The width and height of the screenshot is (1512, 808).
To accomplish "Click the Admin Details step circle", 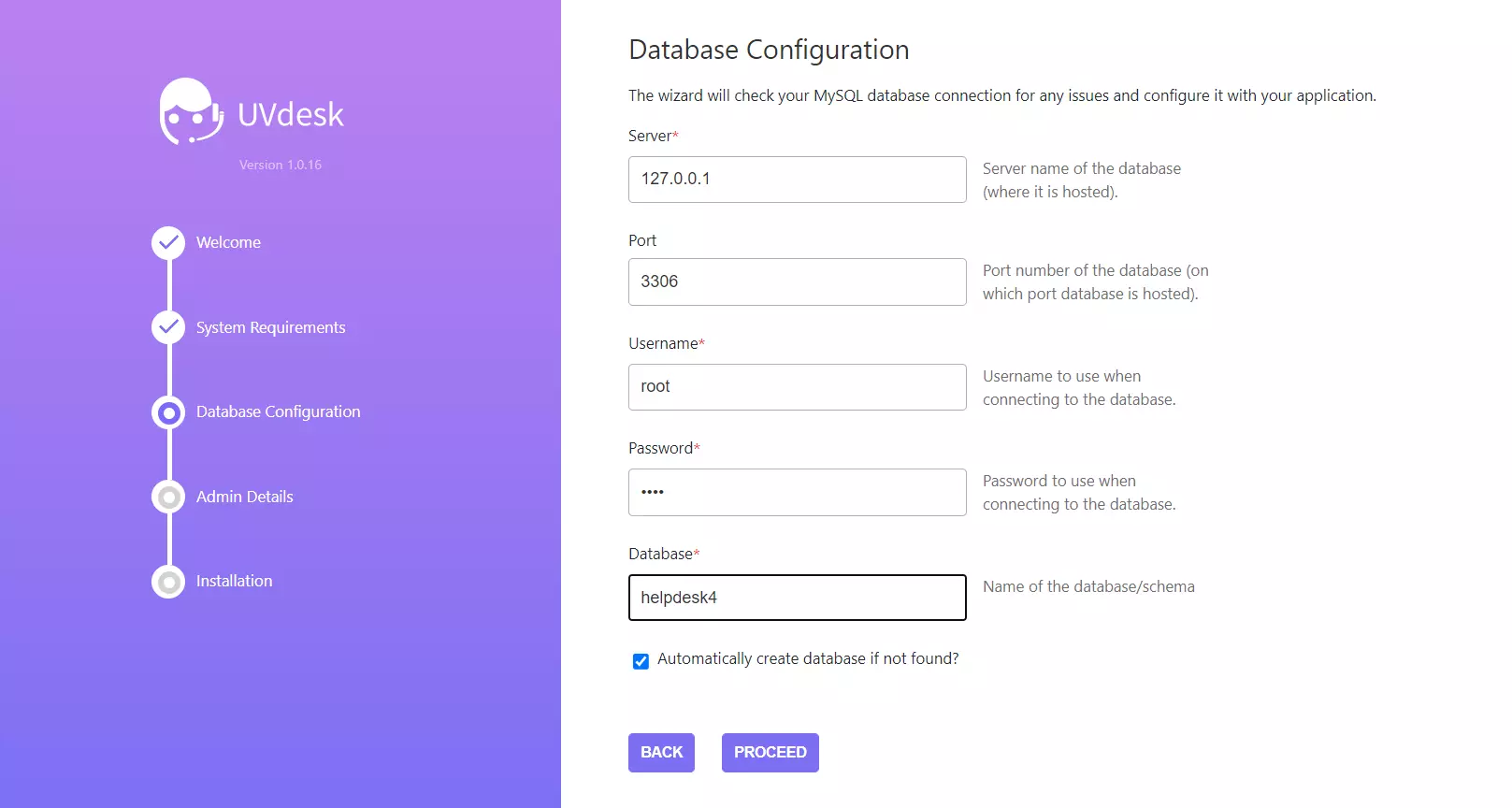I will 168,497.
